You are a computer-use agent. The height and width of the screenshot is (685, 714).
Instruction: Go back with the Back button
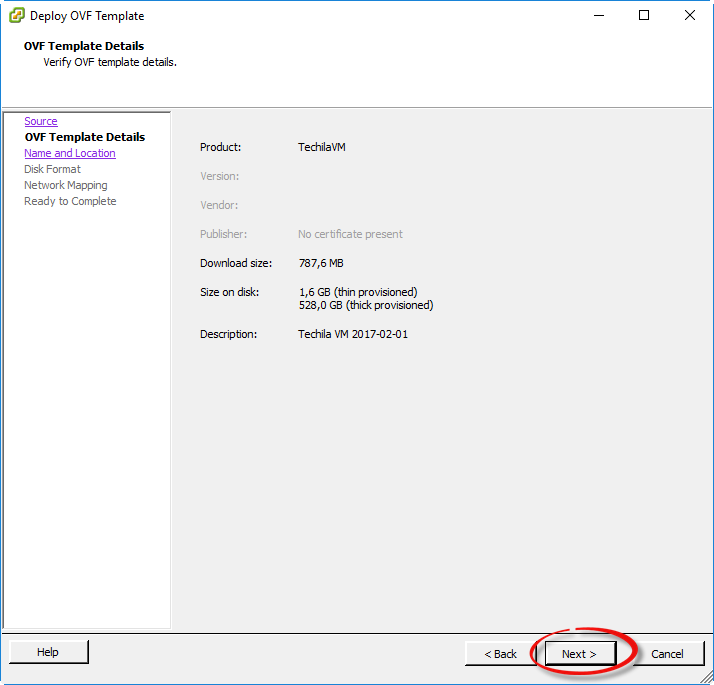pyautogui.click(x=501, y=654)
